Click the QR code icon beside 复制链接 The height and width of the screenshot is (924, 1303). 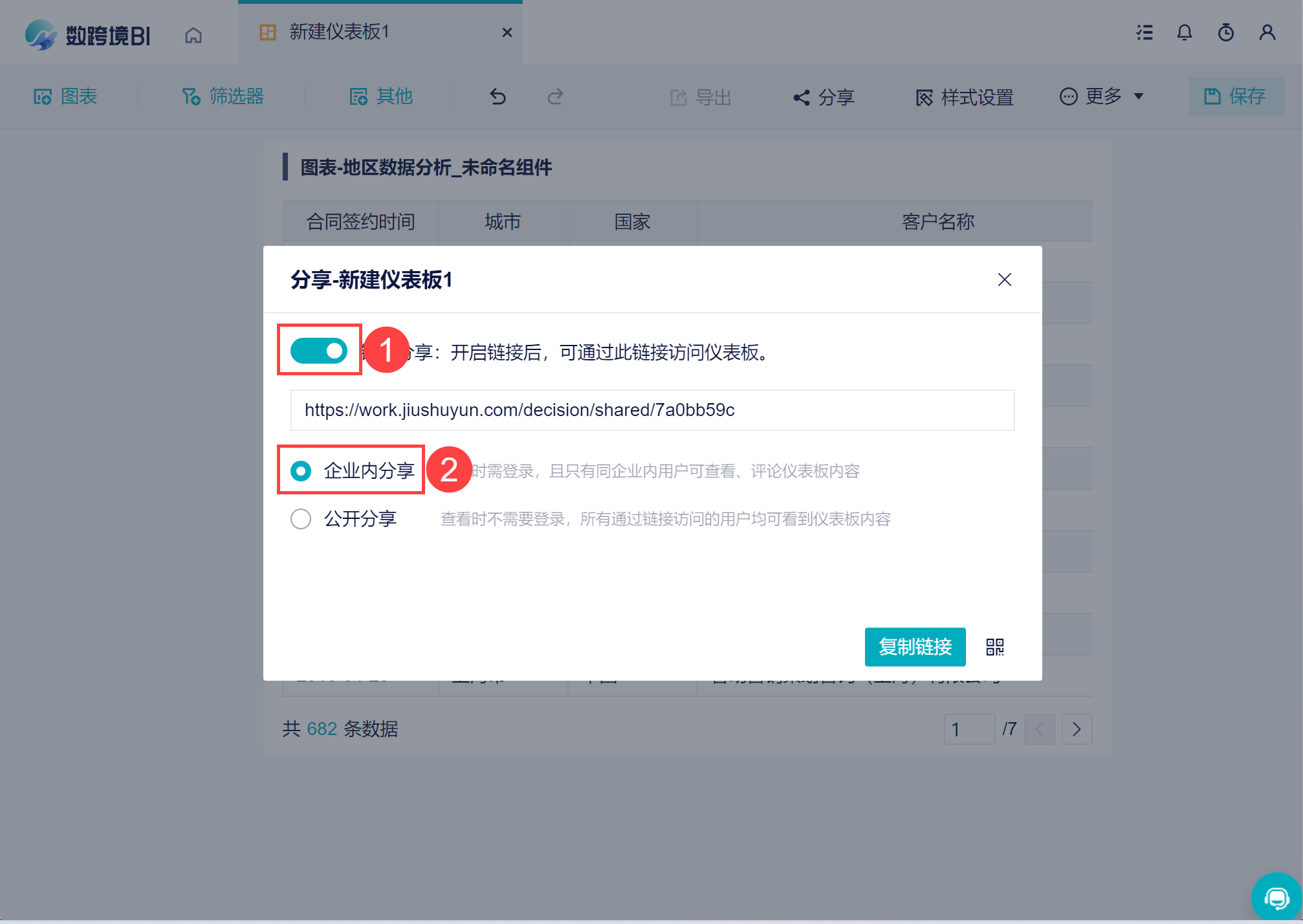click(x=994, y=647)
